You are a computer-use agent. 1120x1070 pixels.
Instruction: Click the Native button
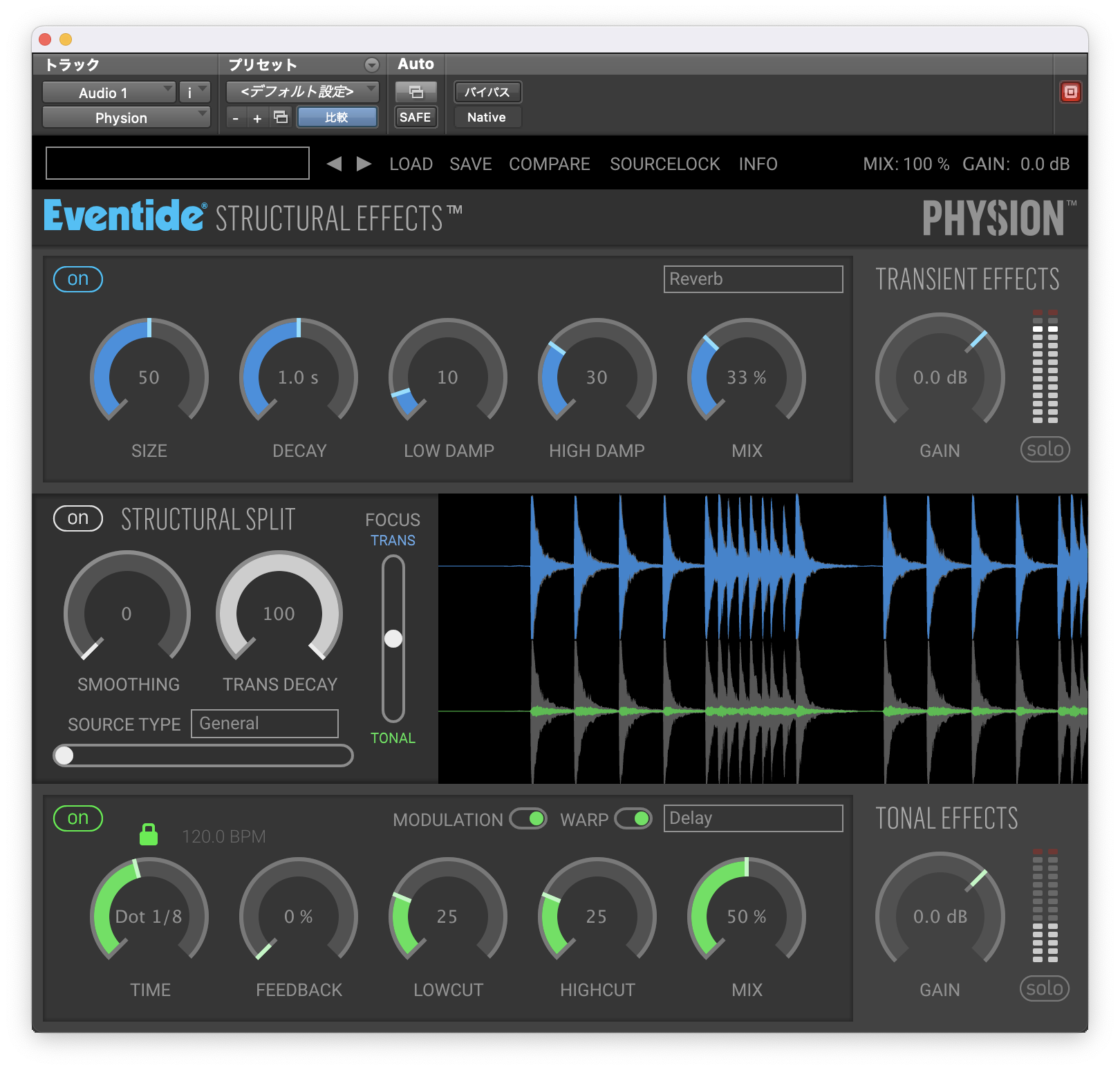[x=487, y=118]
